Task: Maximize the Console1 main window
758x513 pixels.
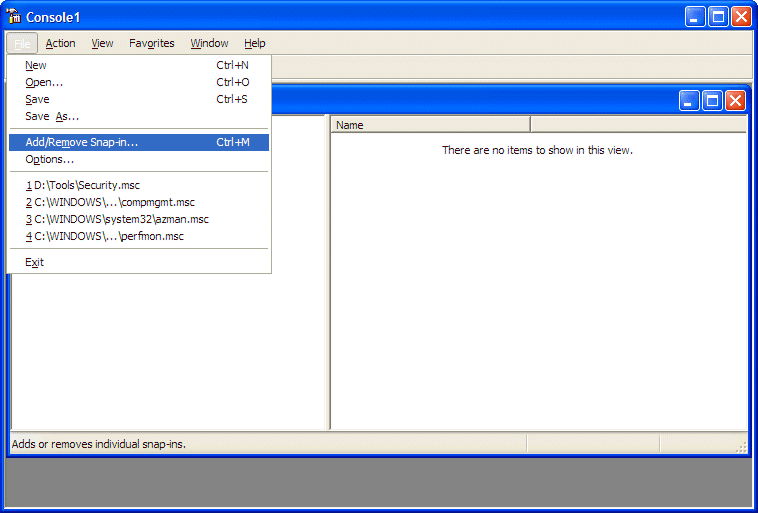Action: click(718, 17)
